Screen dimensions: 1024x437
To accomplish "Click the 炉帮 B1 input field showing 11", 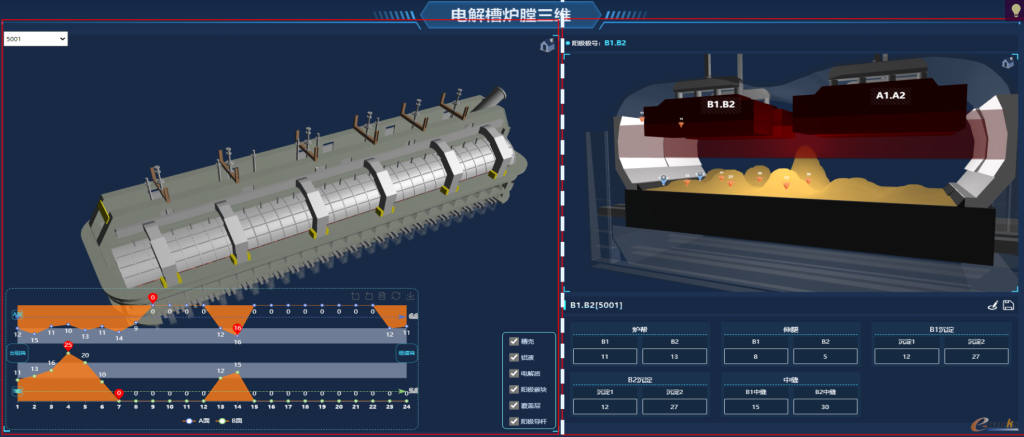I will coord(605,356).
